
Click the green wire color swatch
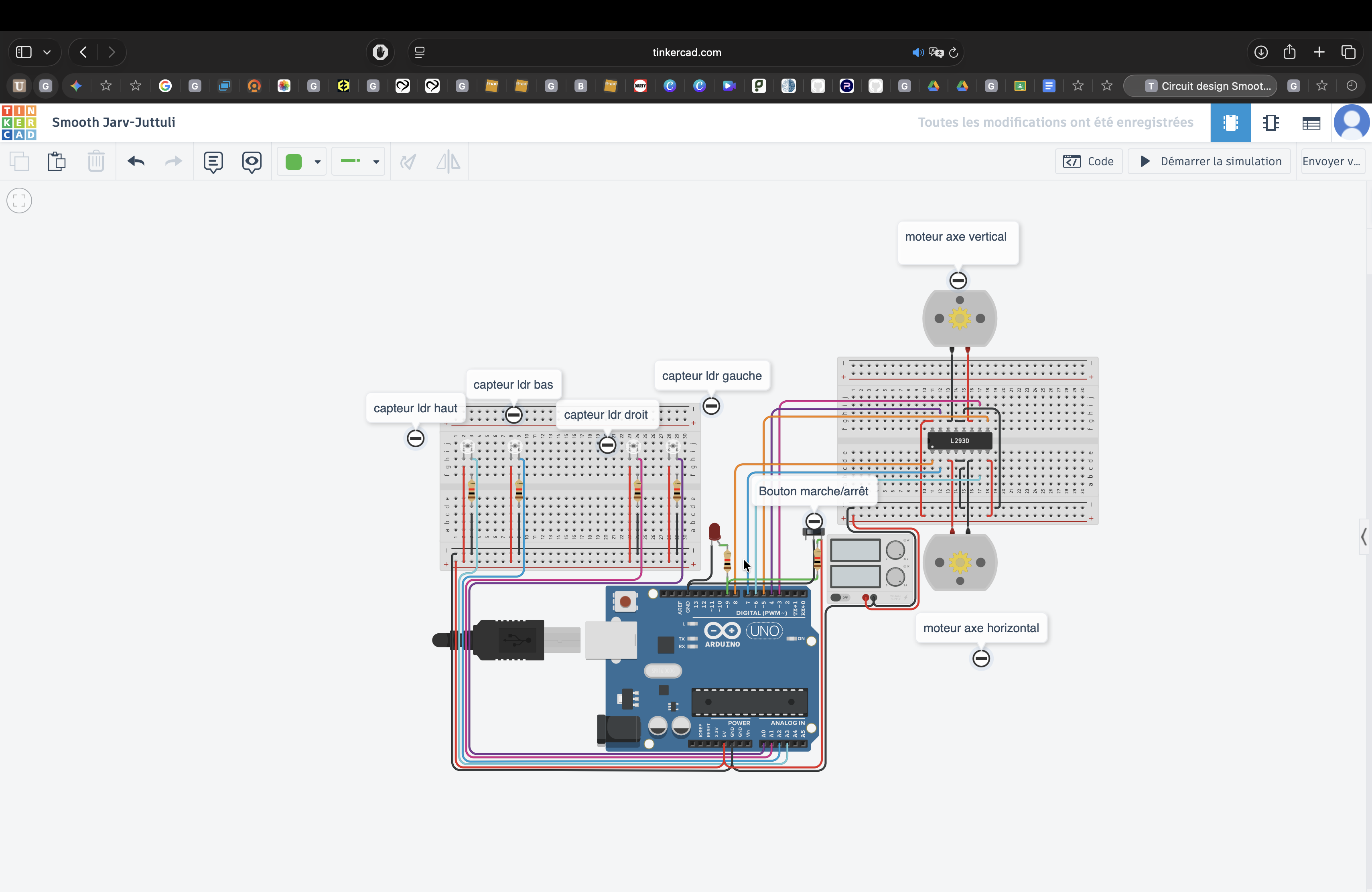(x=294, y=162)
